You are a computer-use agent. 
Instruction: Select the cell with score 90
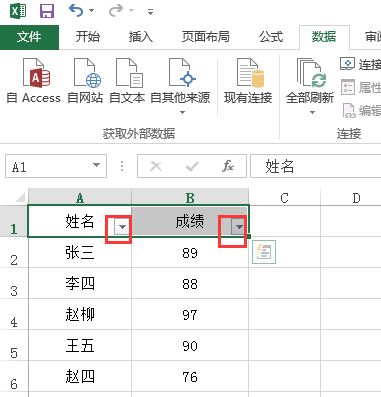pyautogui.click(x=190, y=345)
